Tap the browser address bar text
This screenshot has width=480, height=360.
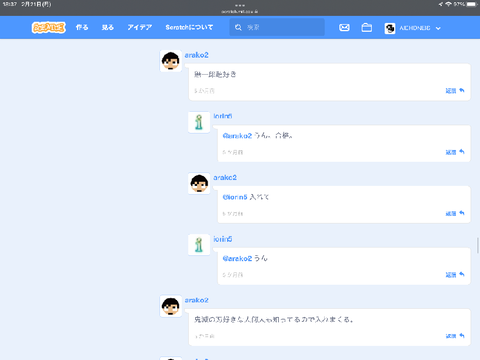pyautogui.click(x=240, y=11)
